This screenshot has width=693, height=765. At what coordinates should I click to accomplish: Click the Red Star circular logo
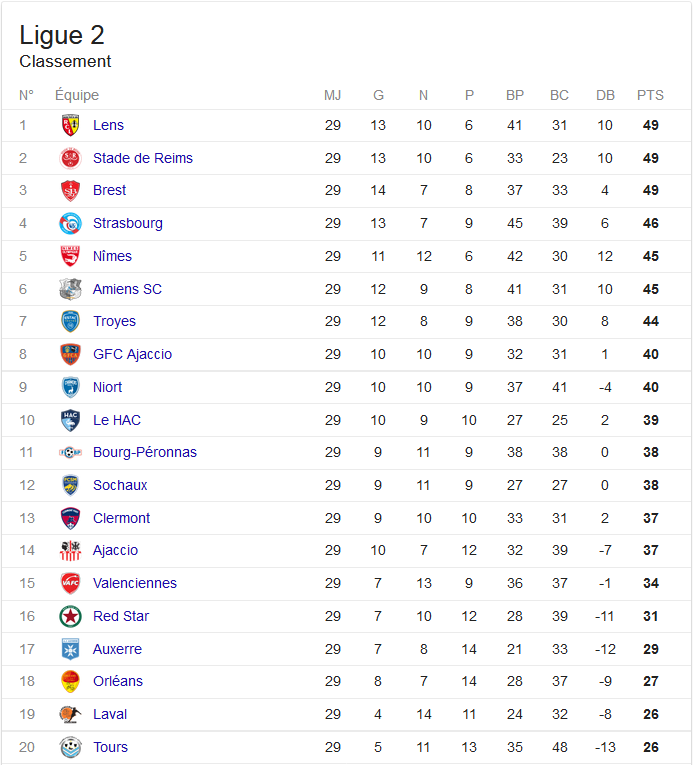70,616
